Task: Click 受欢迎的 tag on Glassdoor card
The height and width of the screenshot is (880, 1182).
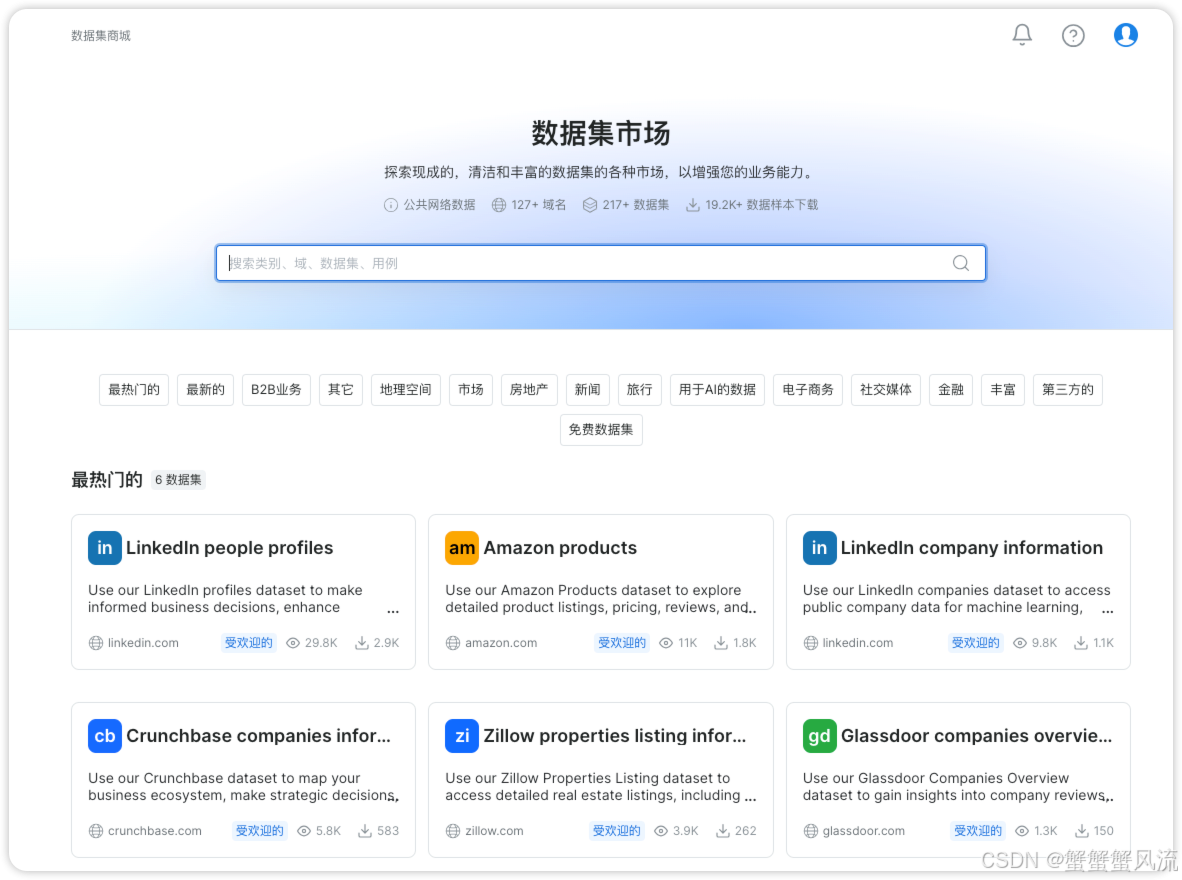Action: [978, 831]
